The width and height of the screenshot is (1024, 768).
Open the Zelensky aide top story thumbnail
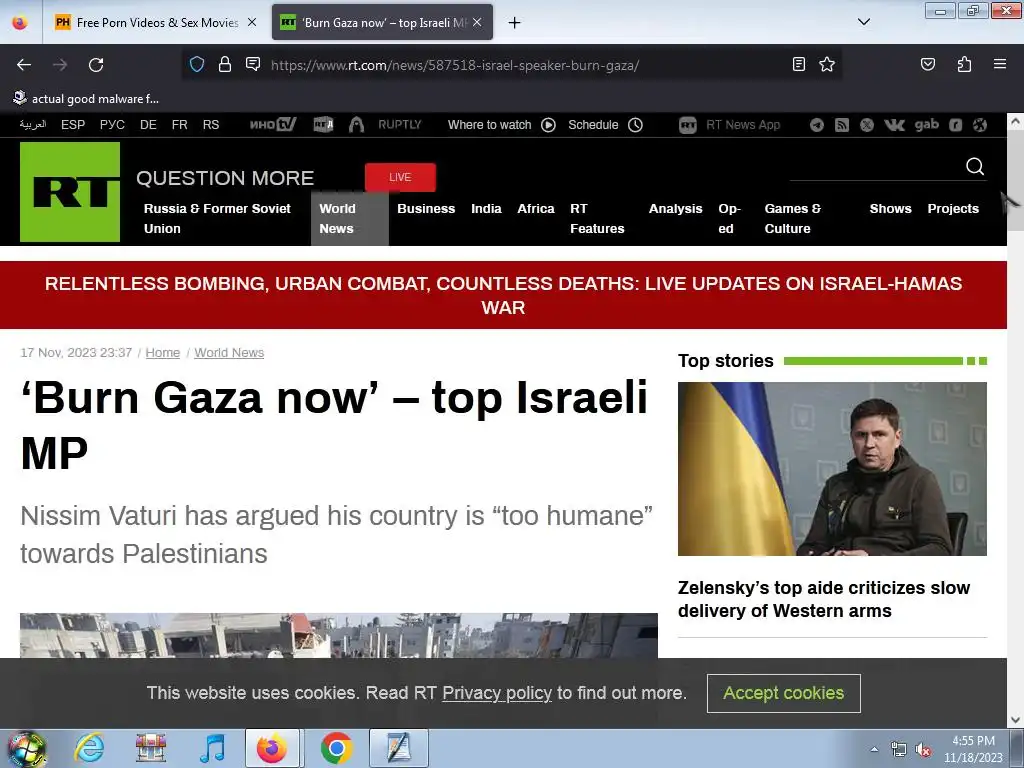832,469
